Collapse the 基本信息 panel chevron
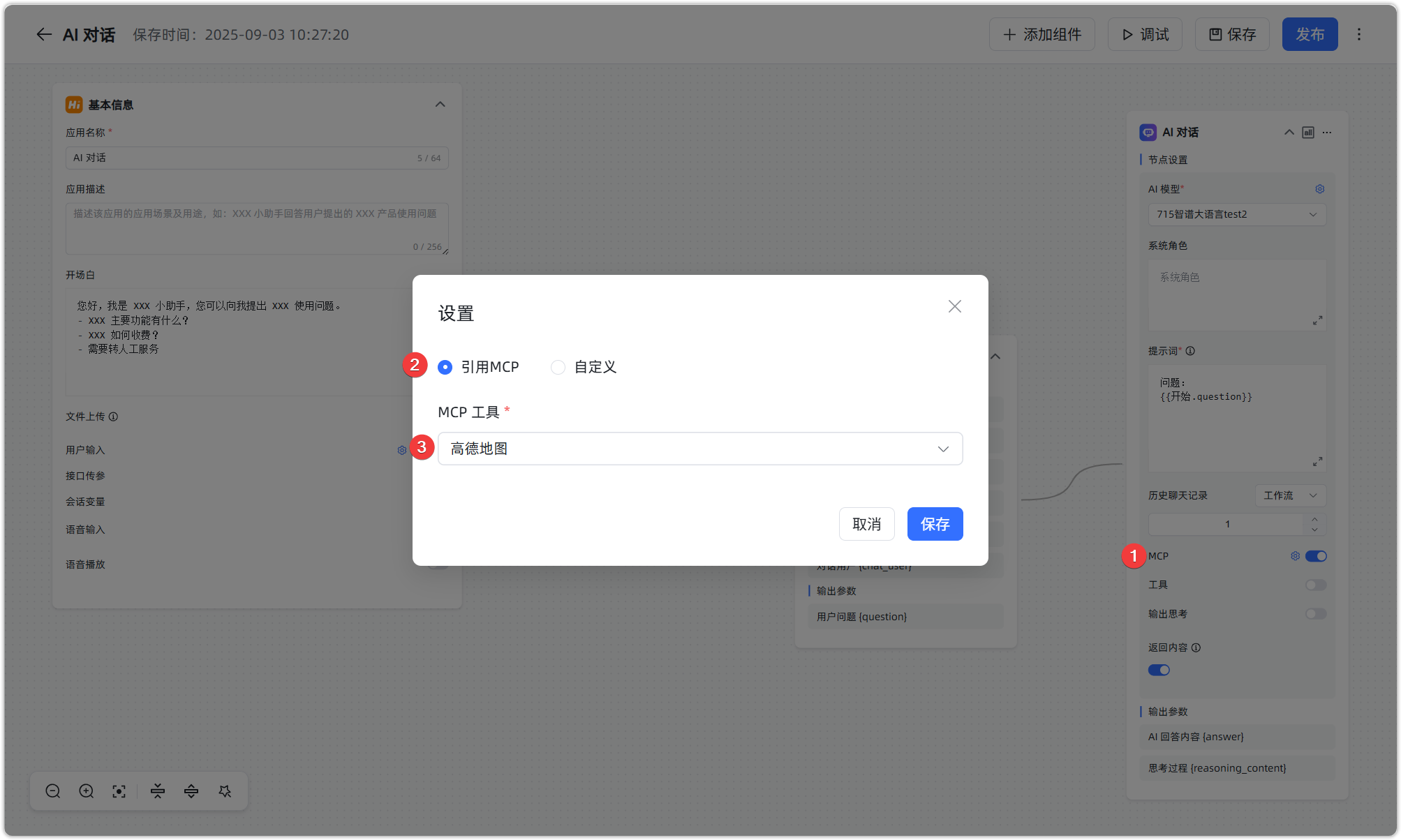 point(440,105)
